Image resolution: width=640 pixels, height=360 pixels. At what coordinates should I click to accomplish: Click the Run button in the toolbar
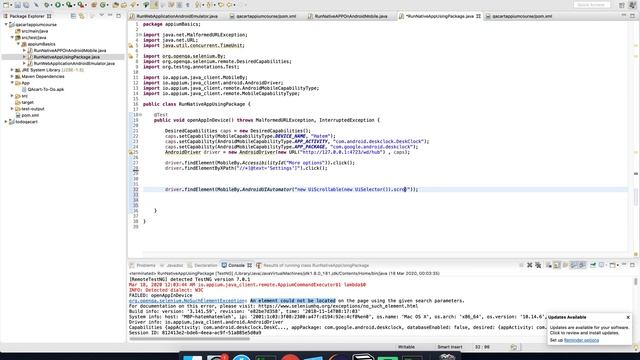(58, 5)
